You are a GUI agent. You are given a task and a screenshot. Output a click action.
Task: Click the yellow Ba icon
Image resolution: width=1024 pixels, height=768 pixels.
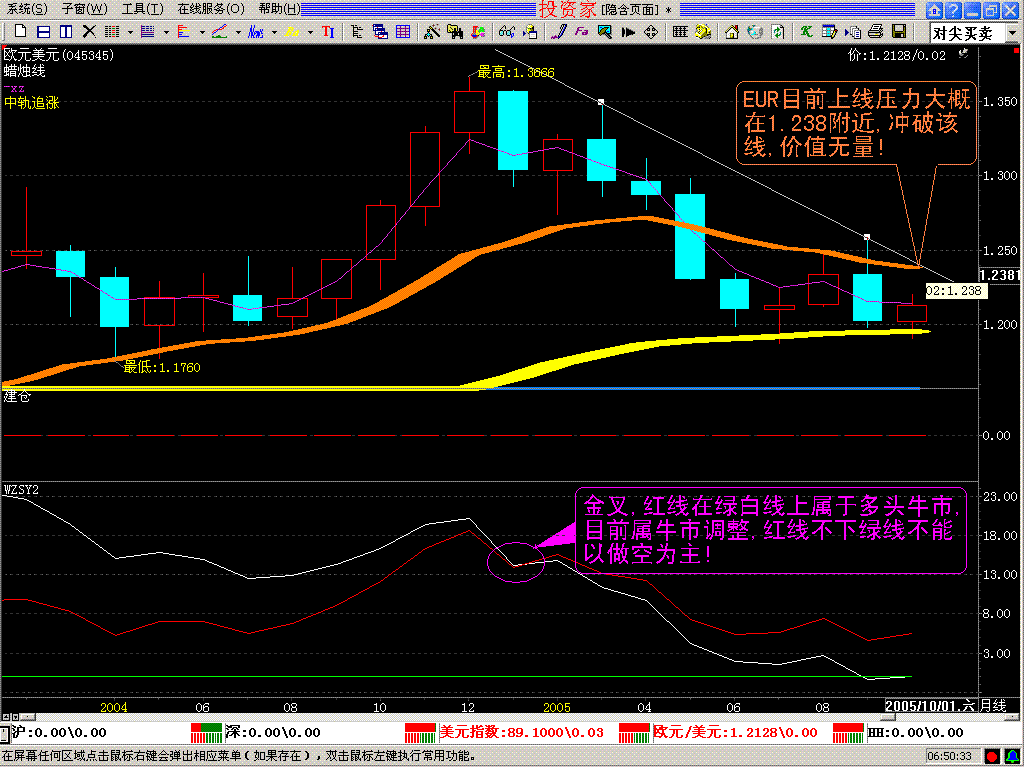click(x=292, y=31)
